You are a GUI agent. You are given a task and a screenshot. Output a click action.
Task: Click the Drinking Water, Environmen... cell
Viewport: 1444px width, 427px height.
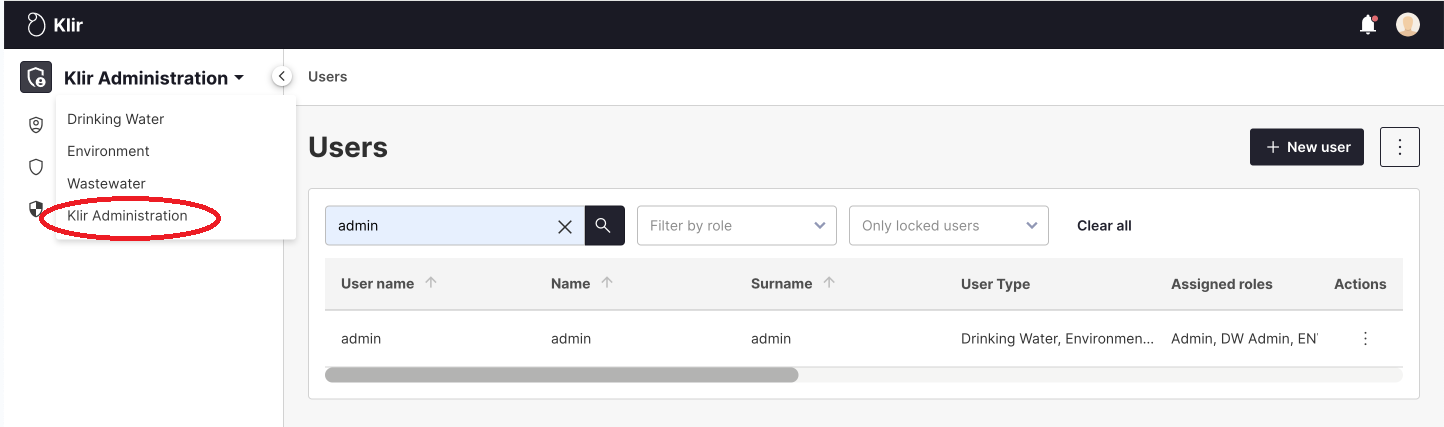(1058, 339)
